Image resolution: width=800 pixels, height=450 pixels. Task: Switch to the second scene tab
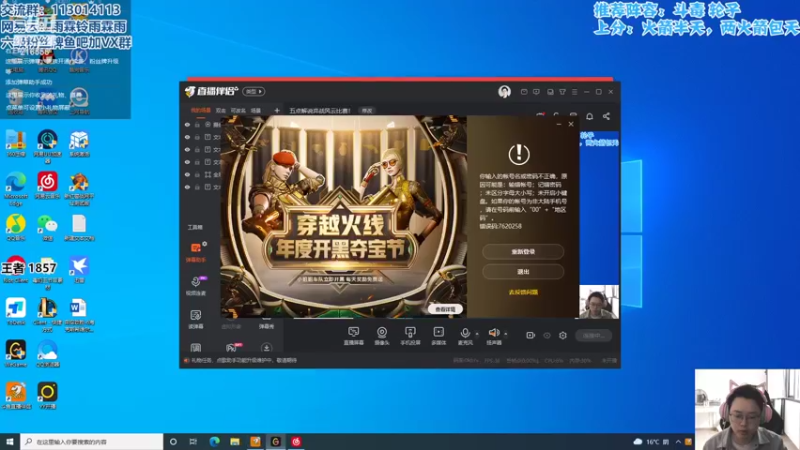(x=221, y=110)
